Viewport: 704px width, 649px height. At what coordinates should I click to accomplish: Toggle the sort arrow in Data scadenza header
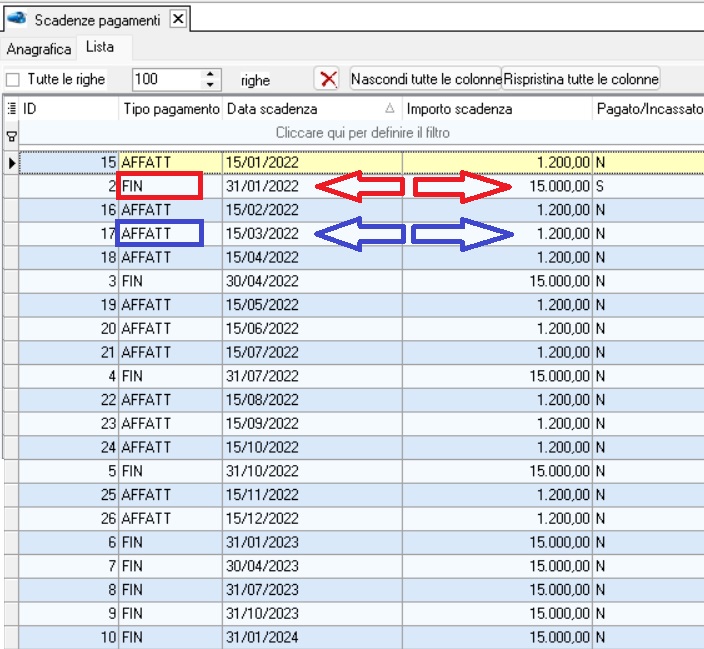[x=390, y=108]
